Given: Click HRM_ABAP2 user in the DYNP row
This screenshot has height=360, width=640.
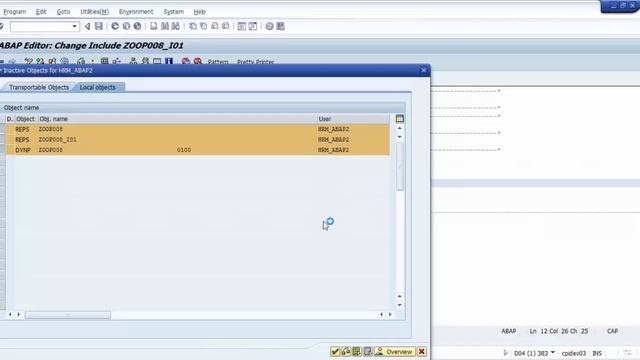Looking at the screenshot, I should [333, 150].
